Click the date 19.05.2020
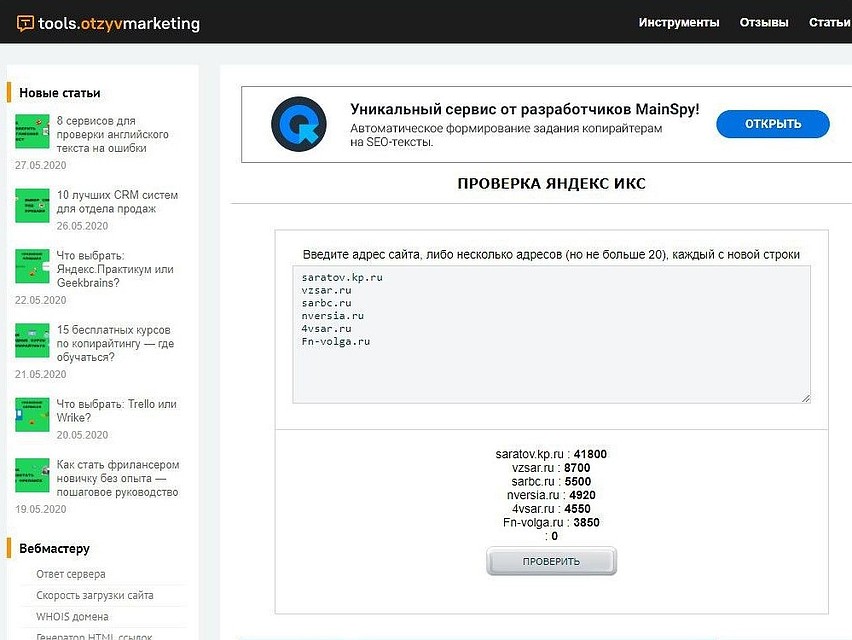This screenshot has height=640, width=852. (40, 509)
